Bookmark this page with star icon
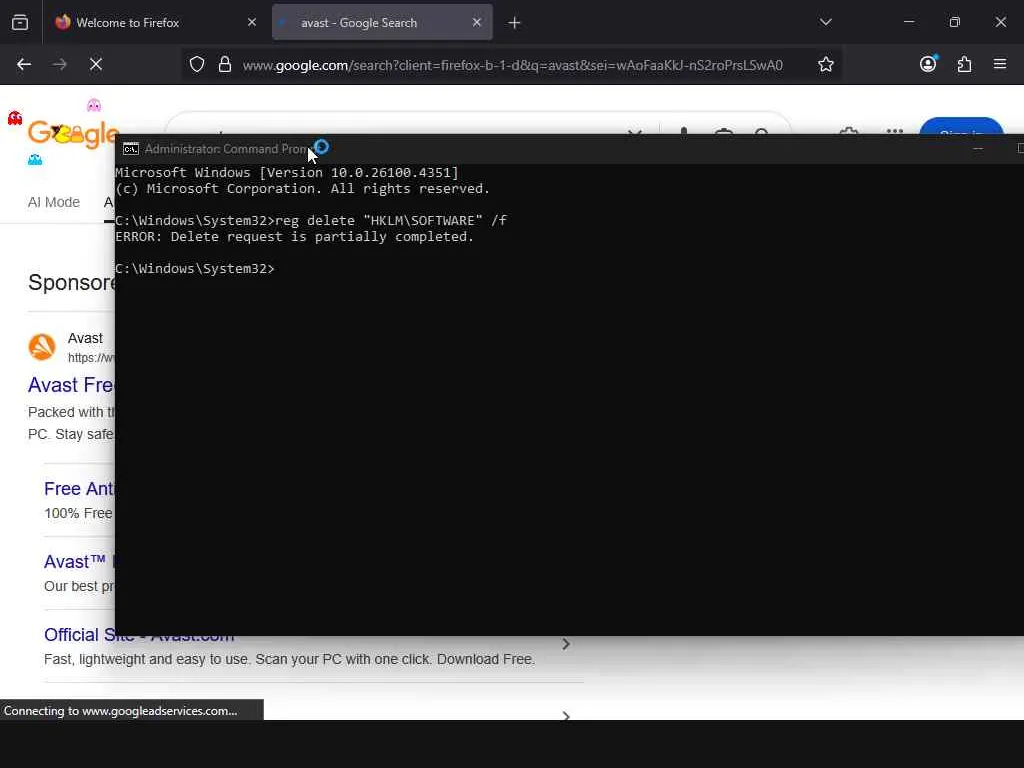This screenshot has width=1024, height=768. [825, 64]
